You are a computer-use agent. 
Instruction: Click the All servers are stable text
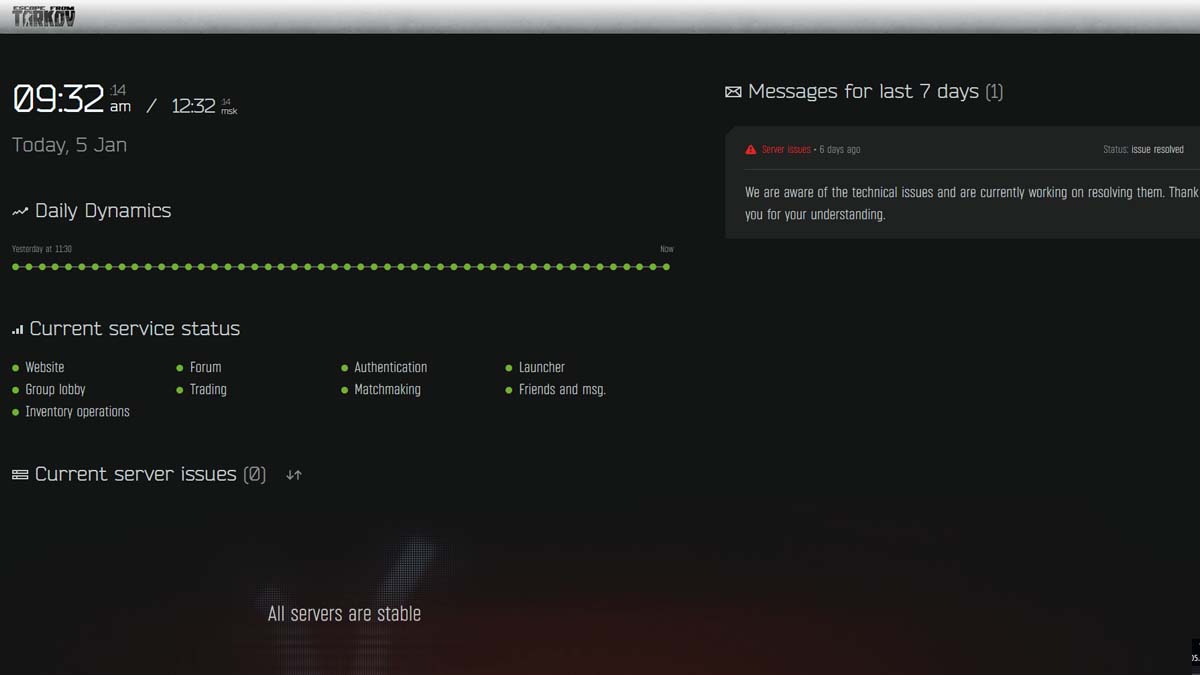click(x=343, y=613)
